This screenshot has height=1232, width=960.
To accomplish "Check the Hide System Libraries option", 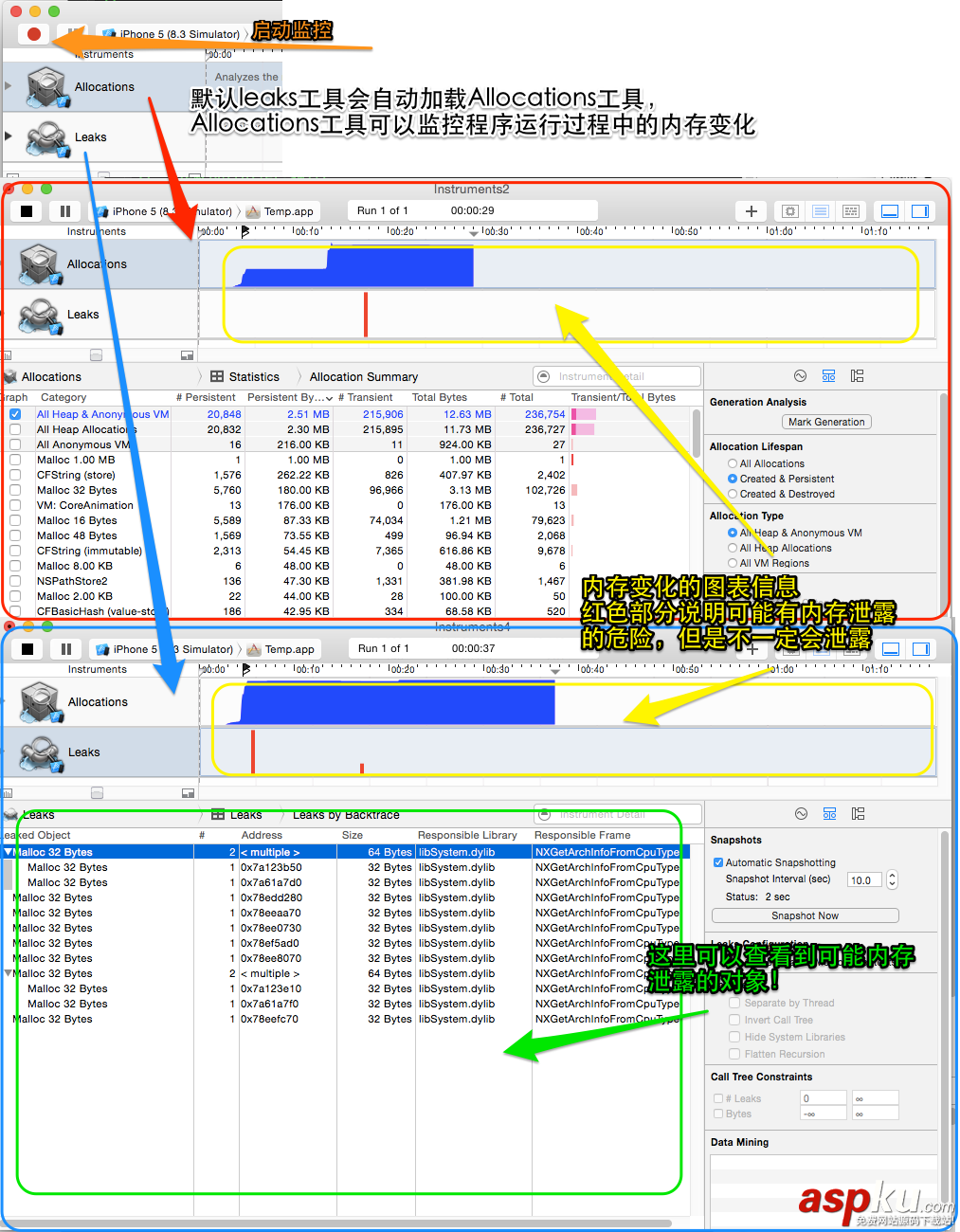I will tap(734, 1037).
